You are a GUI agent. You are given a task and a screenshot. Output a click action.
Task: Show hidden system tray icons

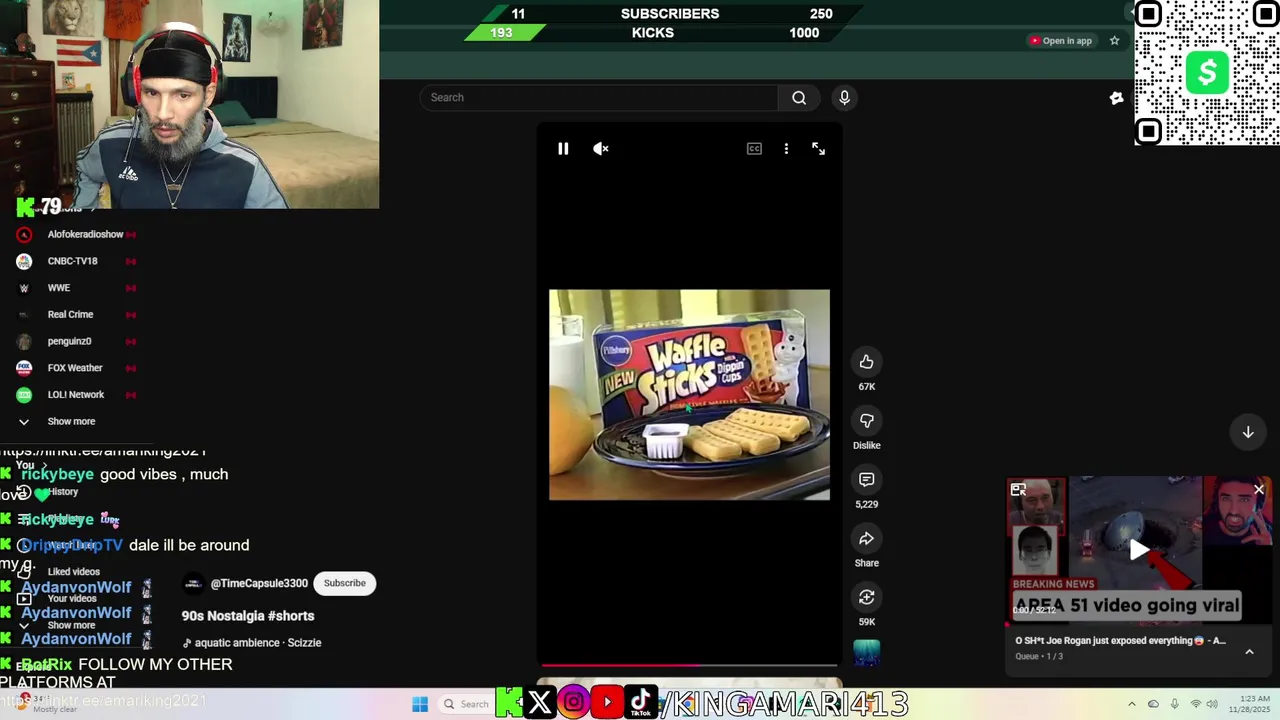pos(1132,705)
